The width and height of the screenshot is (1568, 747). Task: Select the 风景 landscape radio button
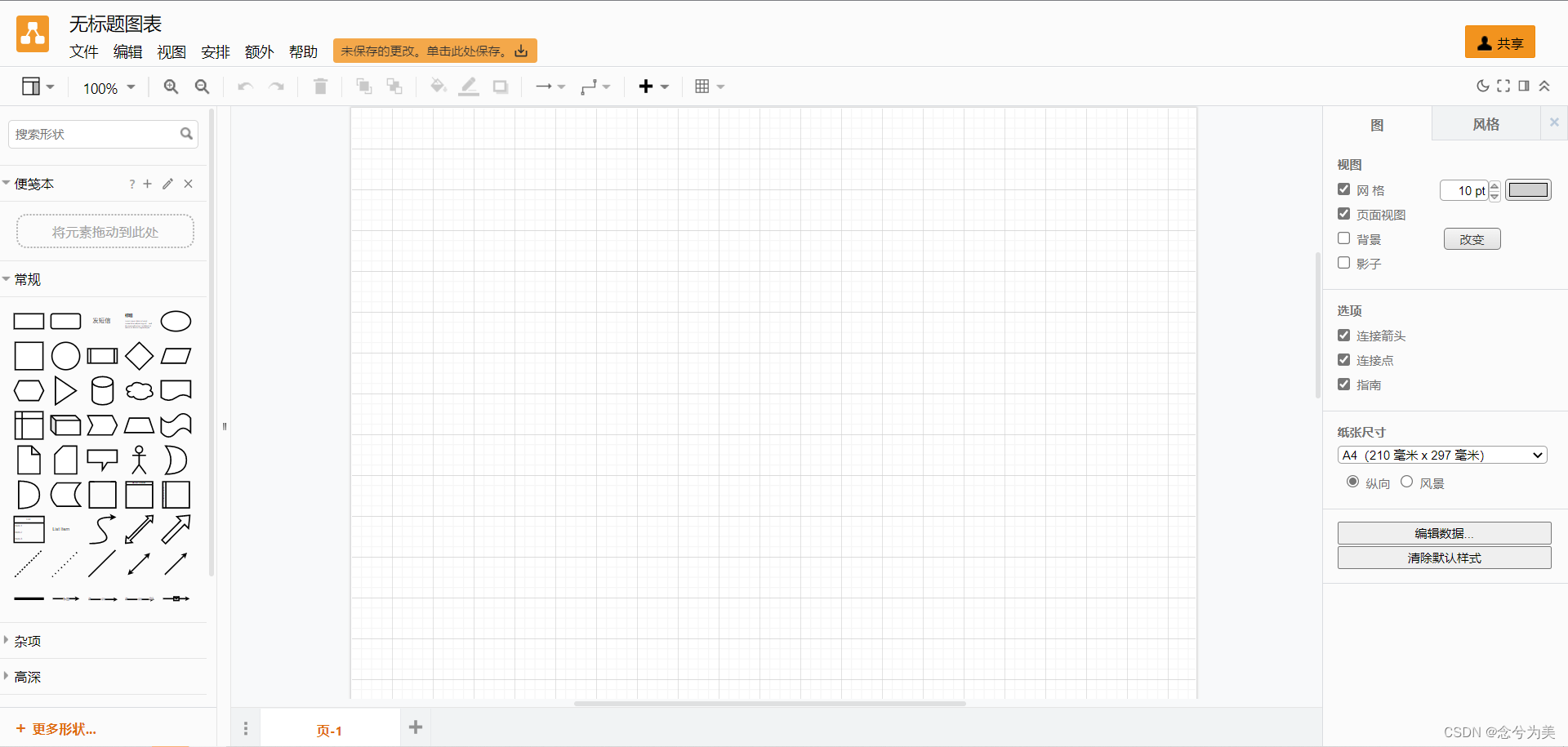[x=1406, y=482]
